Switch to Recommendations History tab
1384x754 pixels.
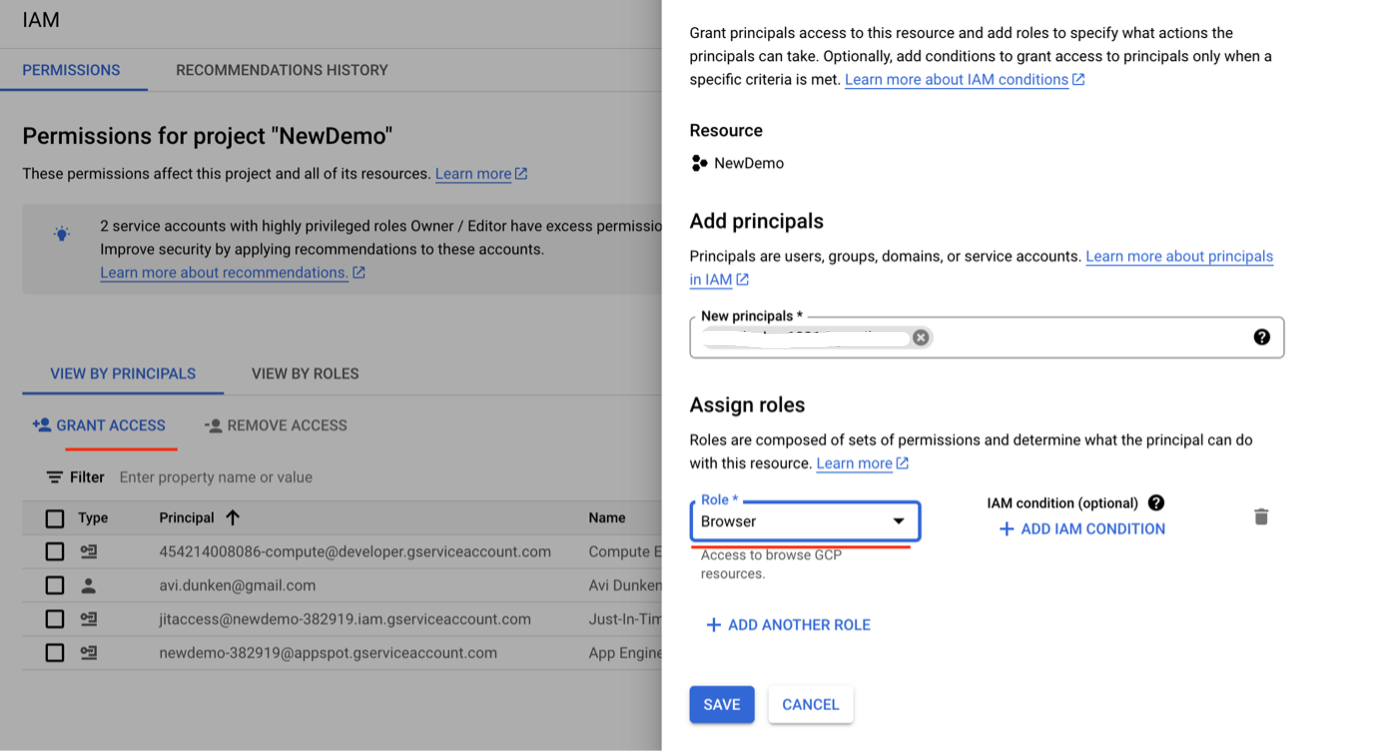282,70
